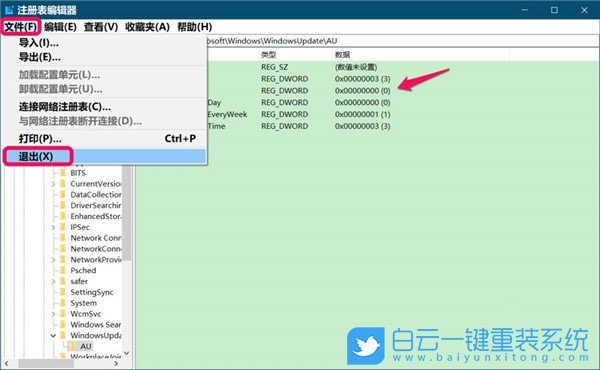Click the EnhancedStorage folder icon
Screen dimensions: 600x370
click(63, 216)
